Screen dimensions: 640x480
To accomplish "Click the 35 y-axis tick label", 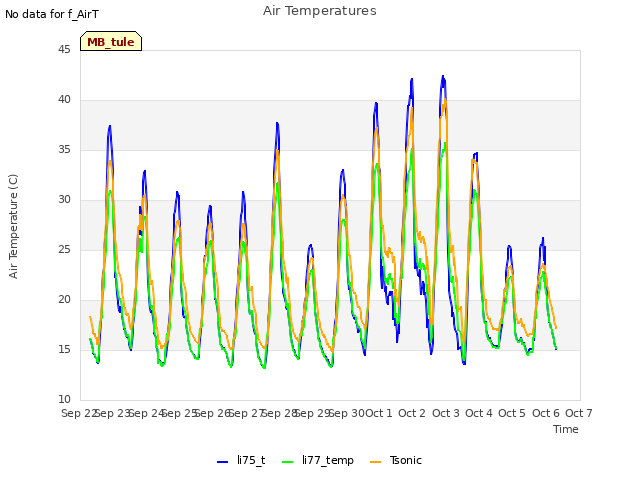I will (64, 149).
